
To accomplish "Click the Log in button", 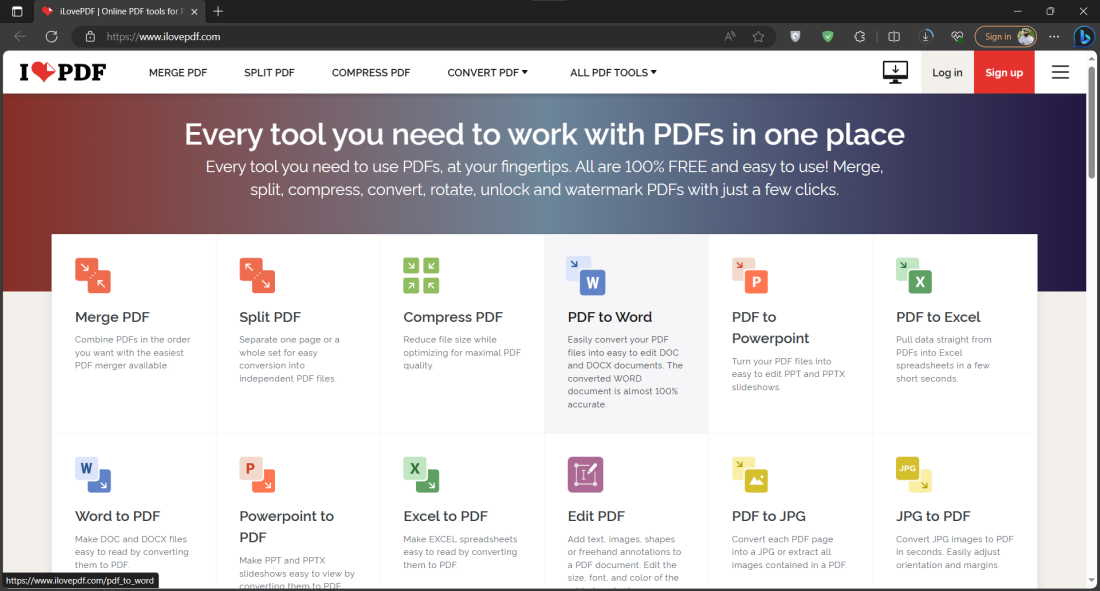I will pyautogui.click(x=947, y=72).
